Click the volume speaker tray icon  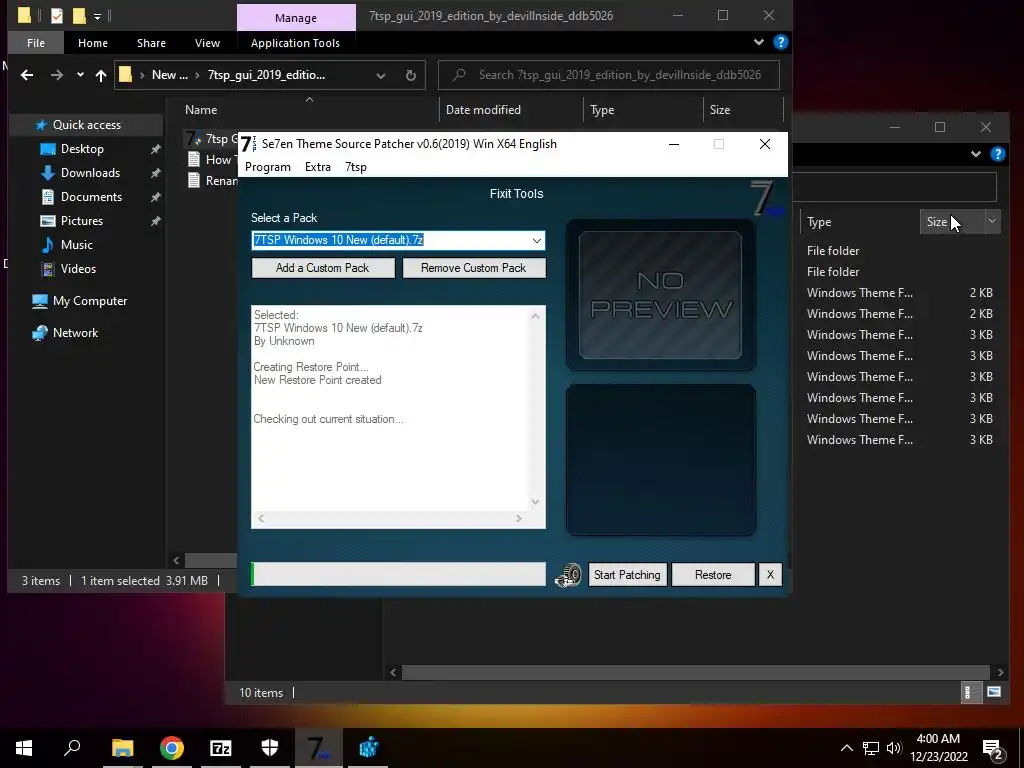click(x=894, y=748)
